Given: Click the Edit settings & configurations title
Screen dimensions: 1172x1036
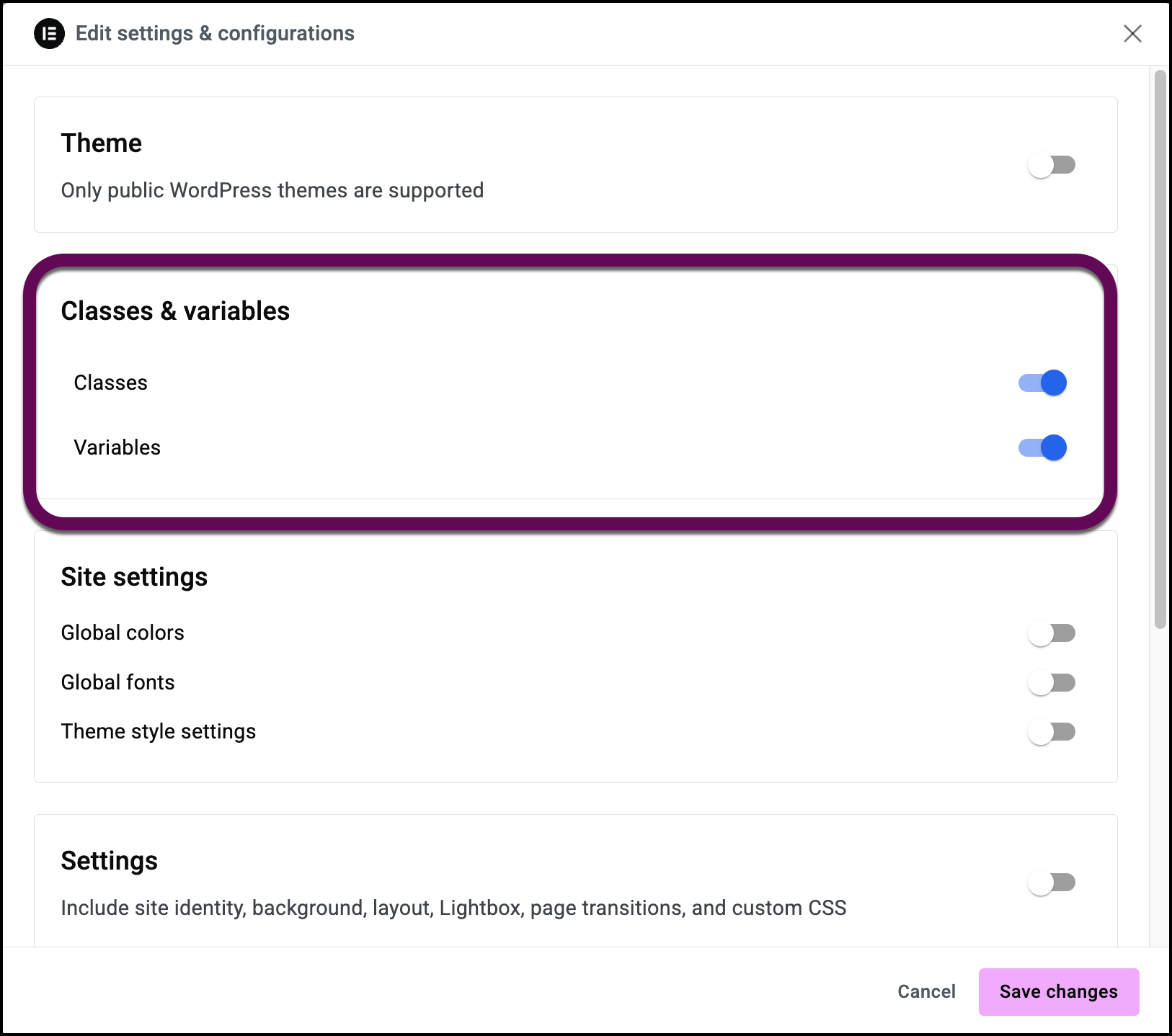Looking at the screenshot, I should point(216,33).
